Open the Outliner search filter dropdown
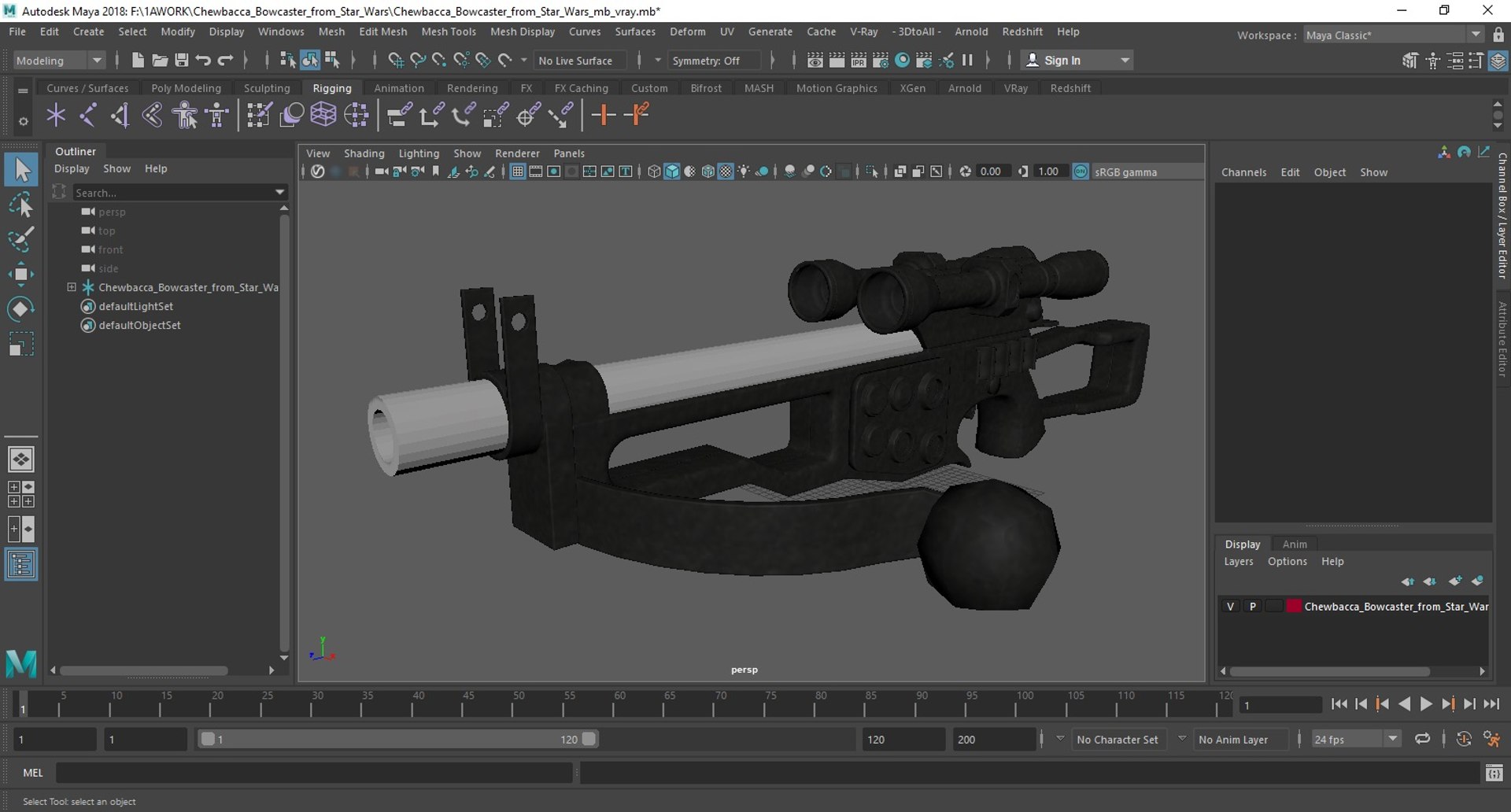 point(279,192)
